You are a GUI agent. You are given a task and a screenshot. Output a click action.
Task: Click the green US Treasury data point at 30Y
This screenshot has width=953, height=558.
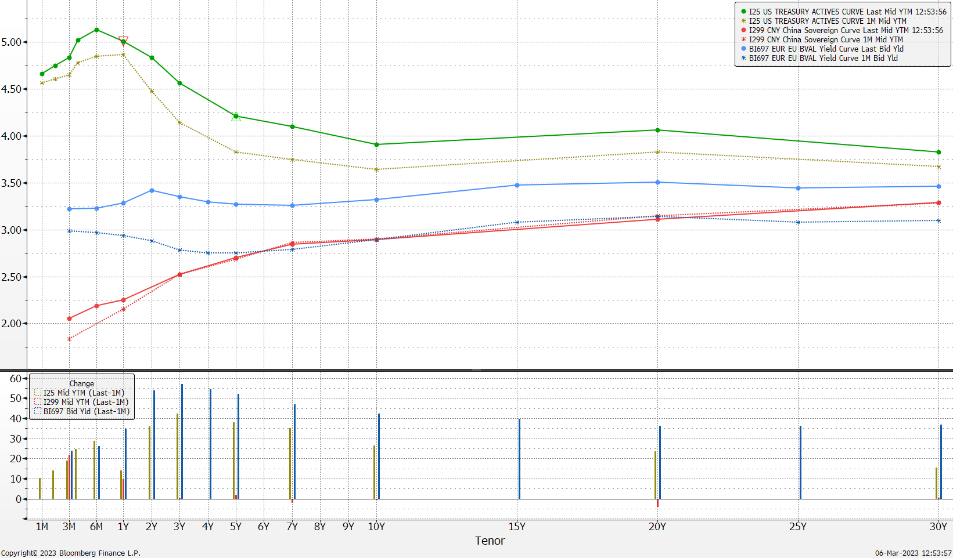pos(938,152)
